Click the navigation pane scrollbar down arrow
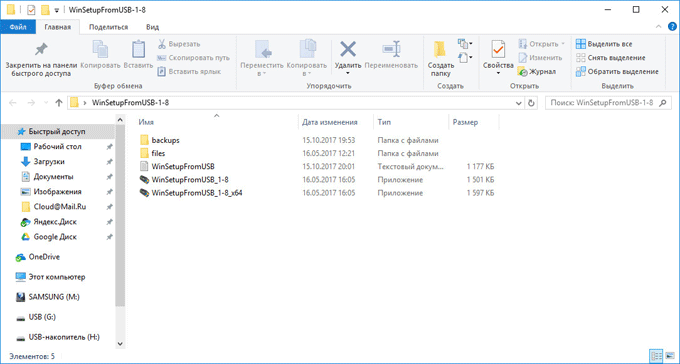 121,344
